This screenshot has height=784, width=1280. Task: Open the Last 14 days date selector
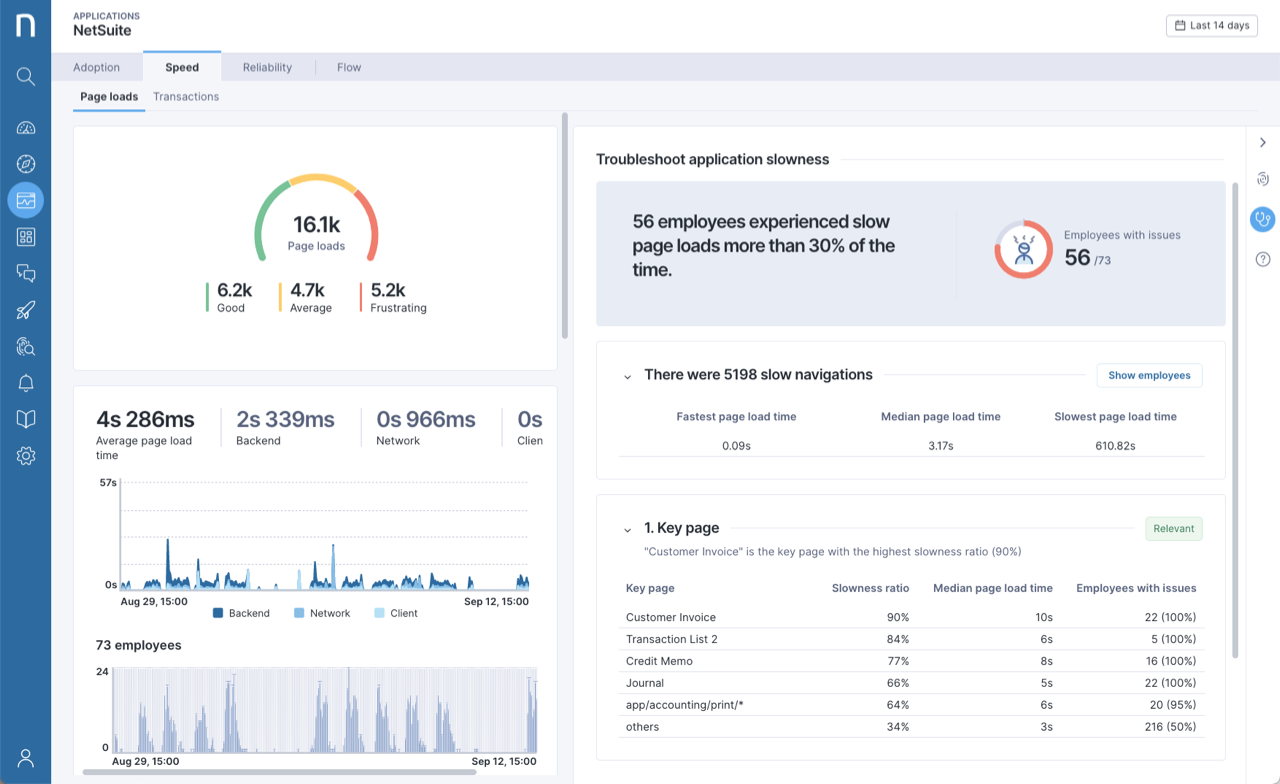[x=1211, y=25]
